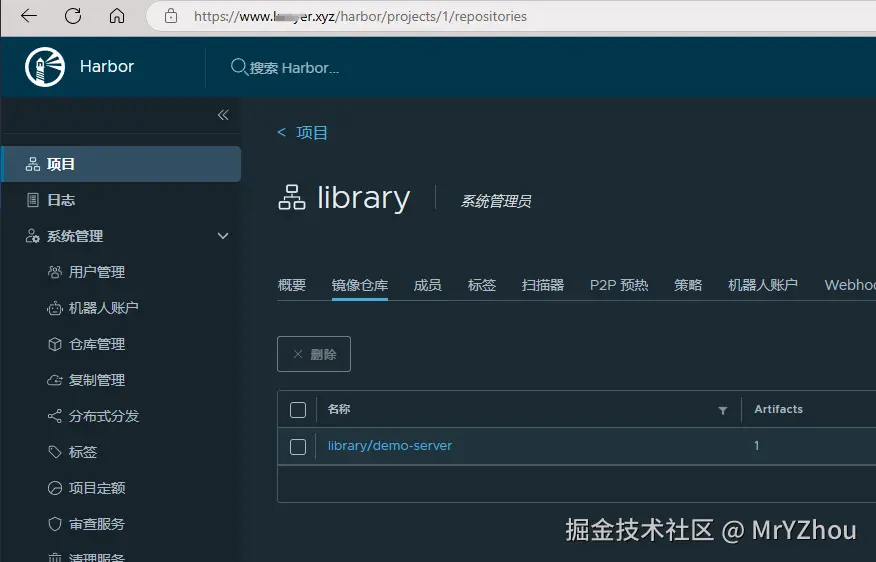Click the artifacts count 1 cell
Screen dimensions: 876x562
click(x=756, y=446)
